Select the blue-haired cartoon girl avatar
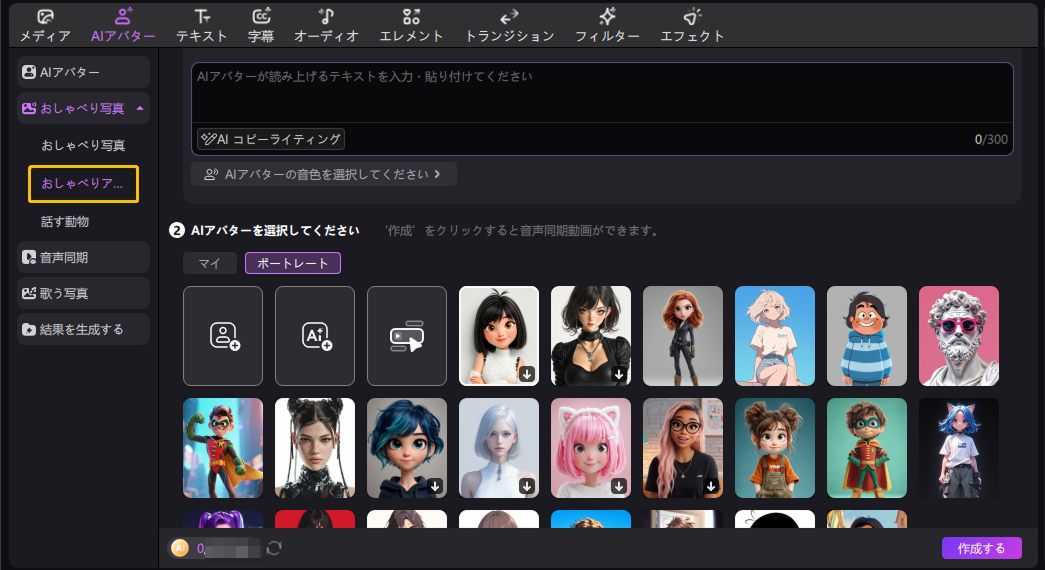 [x=407, y=448]
